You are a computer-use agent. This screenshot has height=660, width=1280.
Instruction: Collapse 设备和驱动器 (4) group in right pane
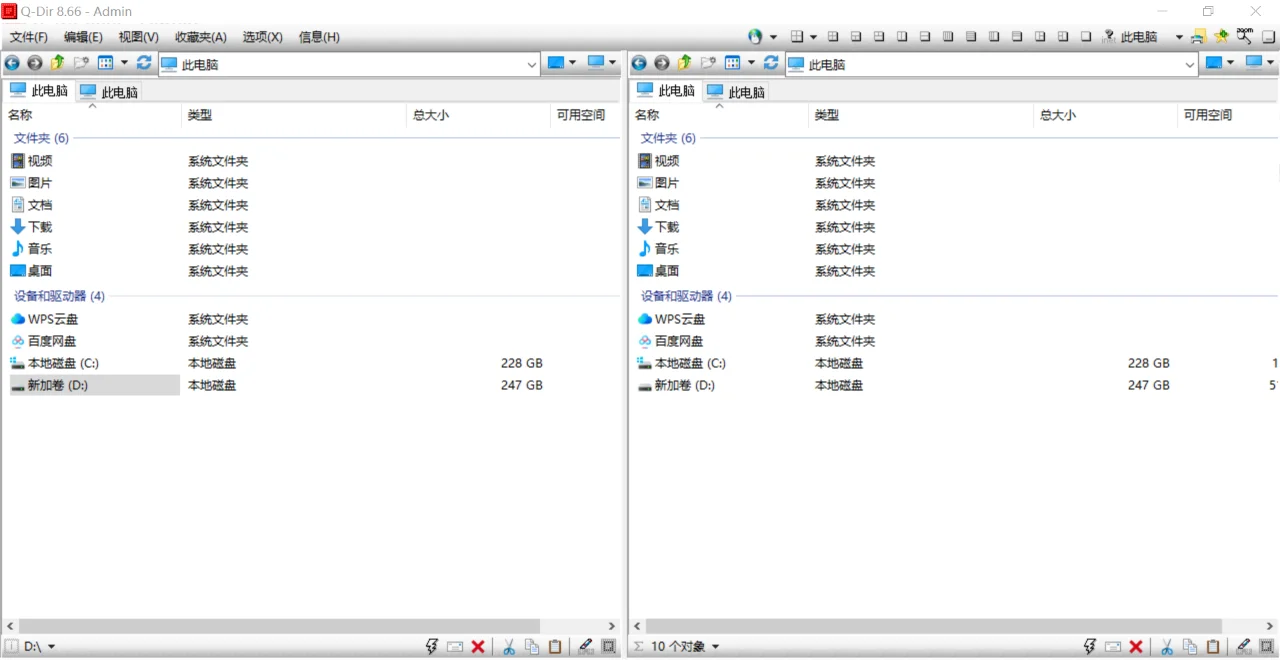tap(686, 296)
